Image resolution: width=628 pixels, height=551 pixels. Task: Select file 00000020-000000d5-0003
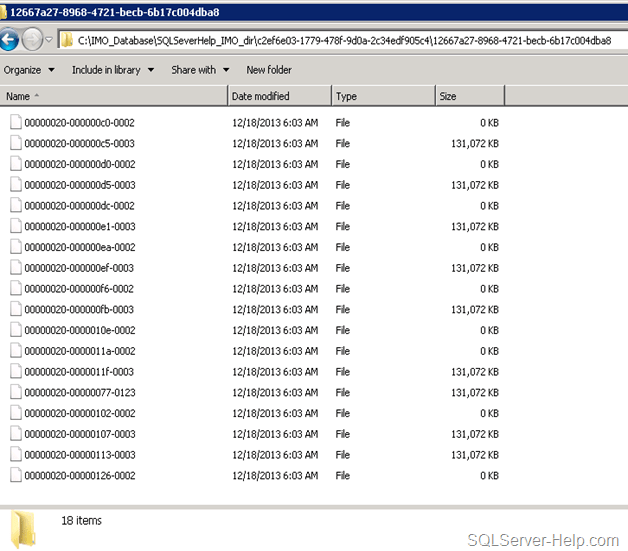click(x=79, y=185)
